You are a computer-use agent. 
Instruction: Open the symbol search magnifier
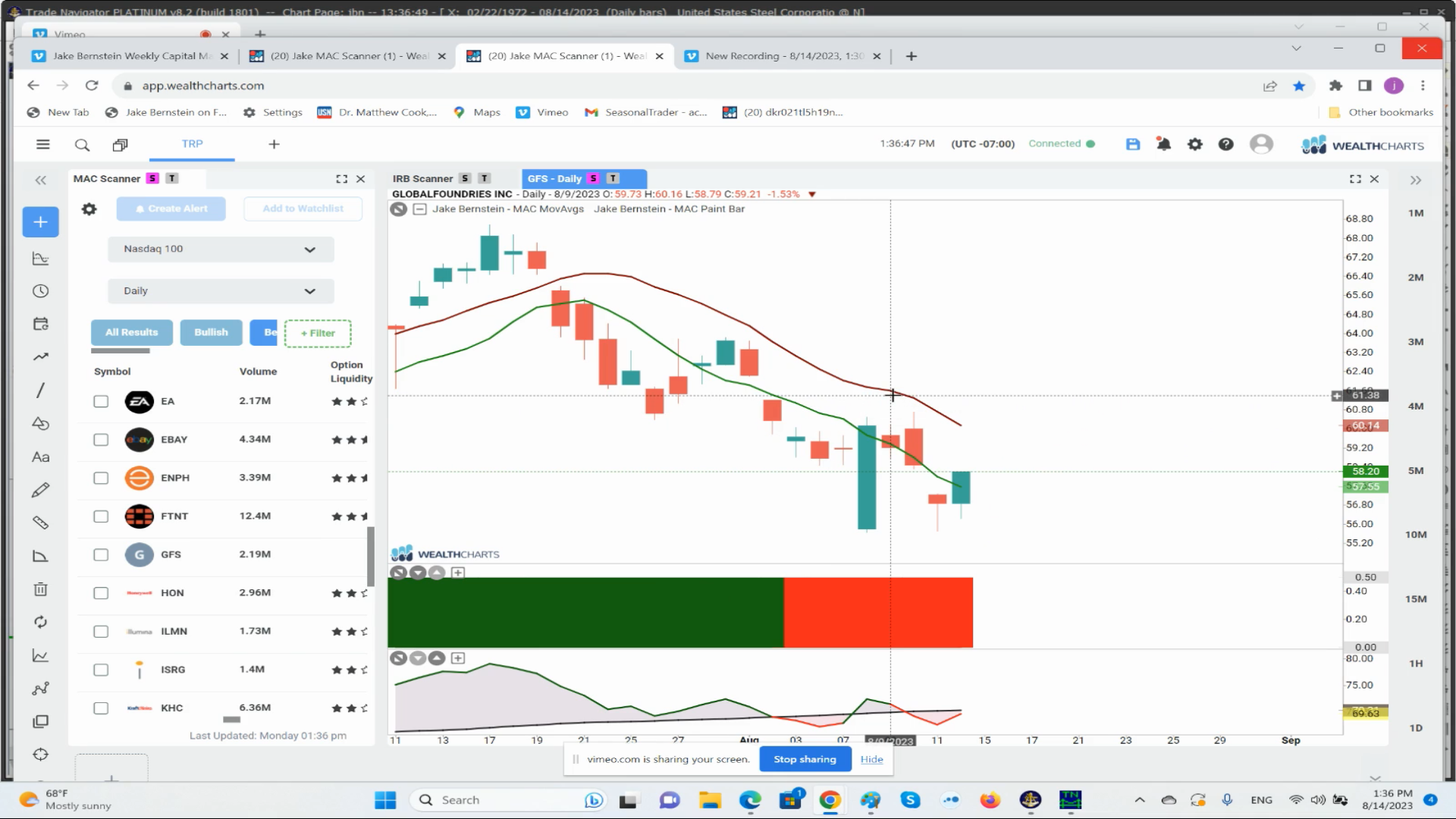click(82, 144)
